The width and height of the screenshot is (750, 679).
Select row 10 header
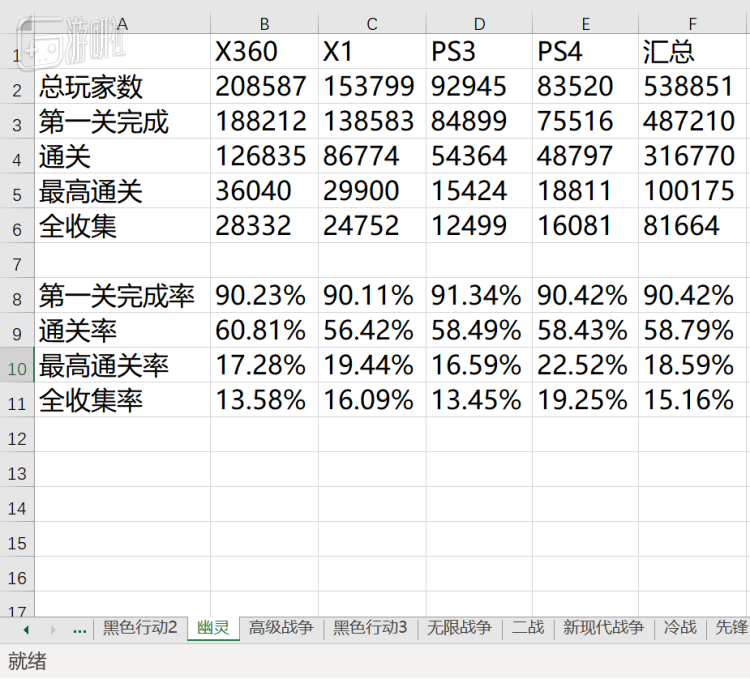click(17, 365)
